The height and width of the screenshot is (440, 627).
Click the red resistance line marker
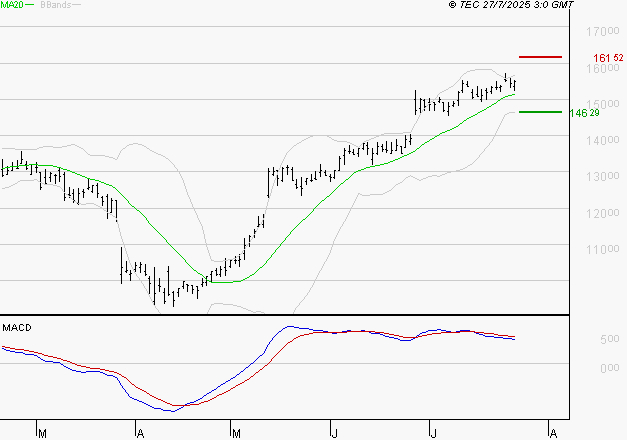(540, 57)
